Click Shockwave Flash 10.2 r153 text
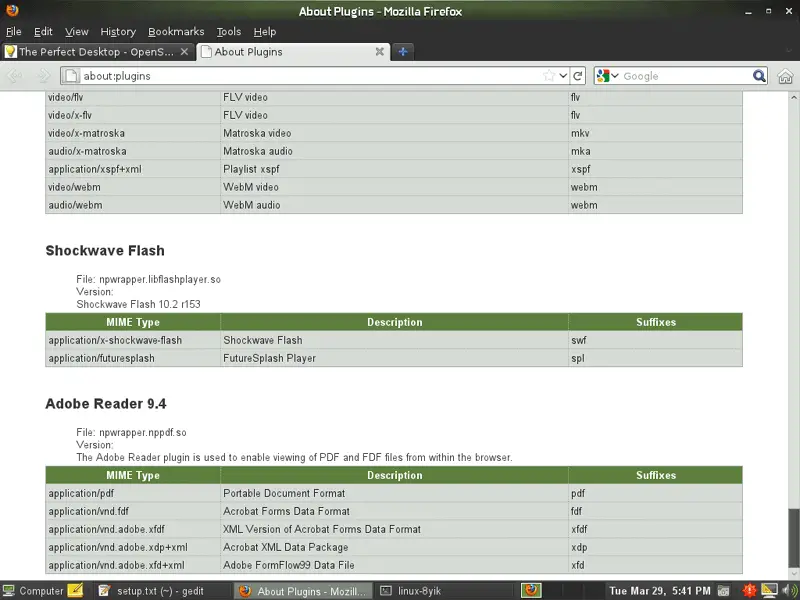The image size is (800, 600). pyautogui.click(x=138, y=304)
